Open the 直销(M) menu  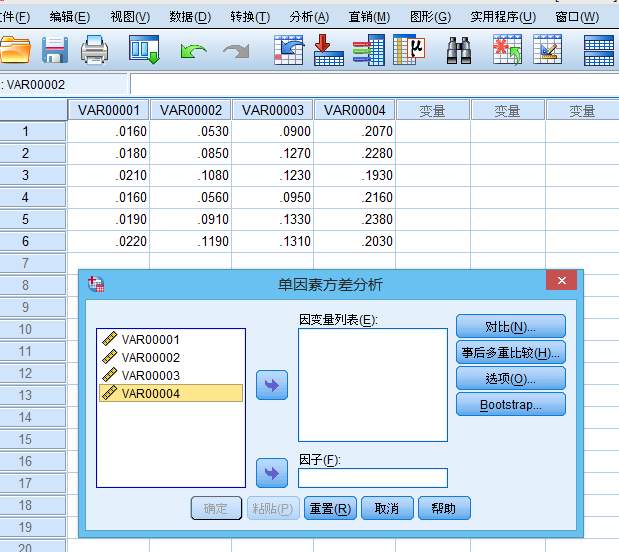coord(369,17)
